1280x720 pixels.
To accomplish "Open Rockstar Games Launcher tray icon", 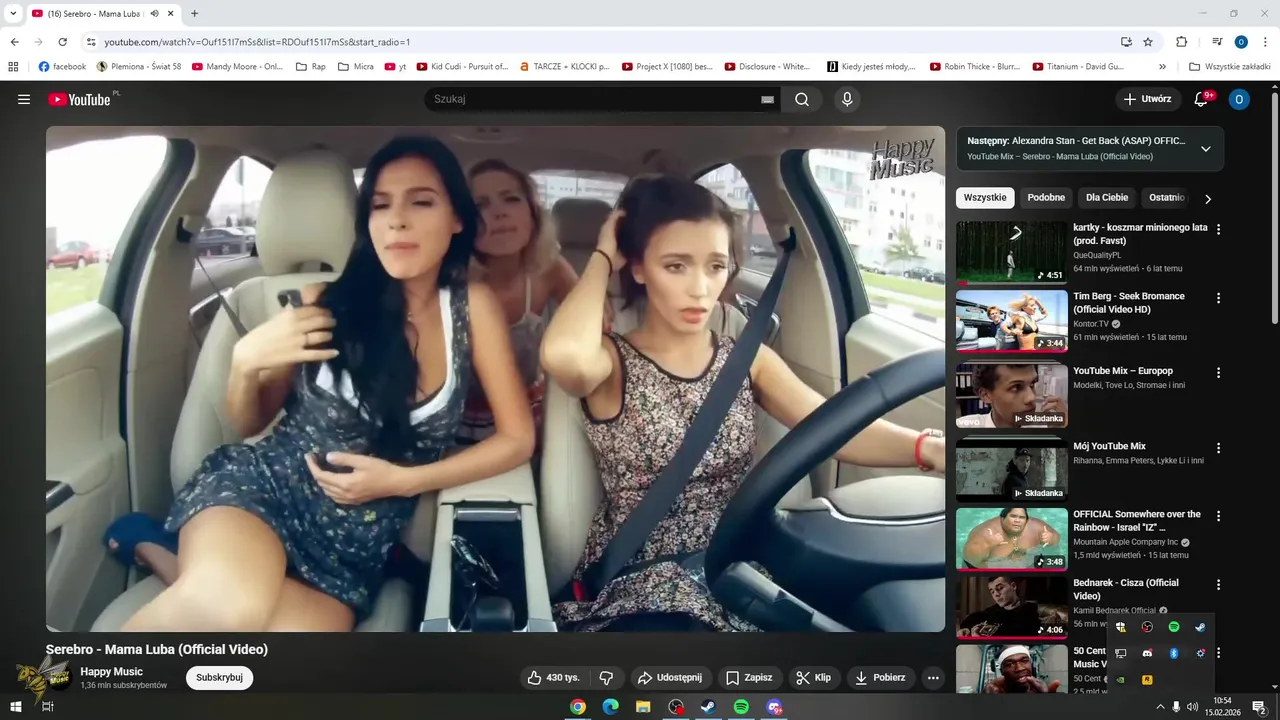I will [1148, 679].
